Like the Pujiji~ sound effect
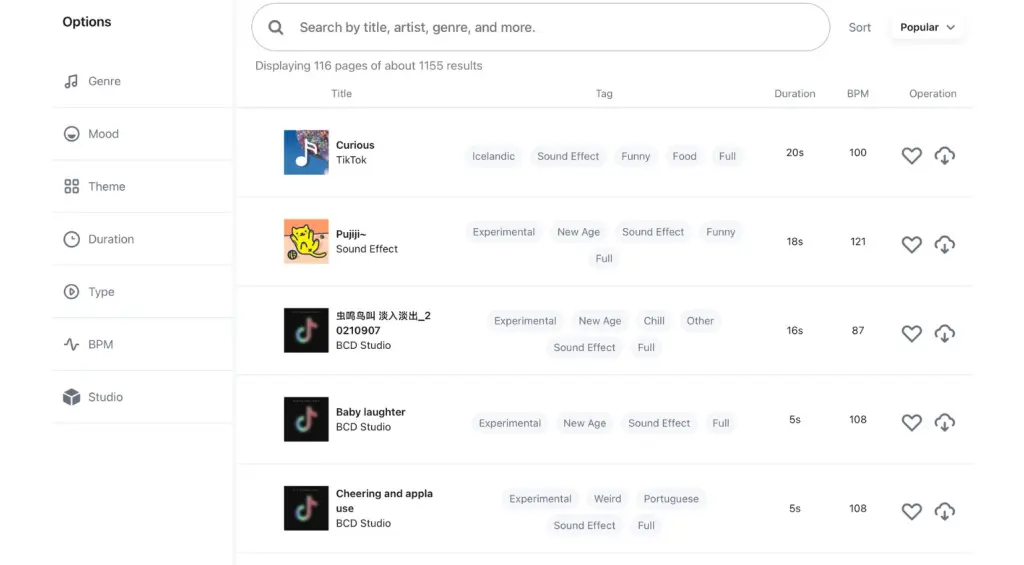The image size is (1024, 565). [911, 245]
